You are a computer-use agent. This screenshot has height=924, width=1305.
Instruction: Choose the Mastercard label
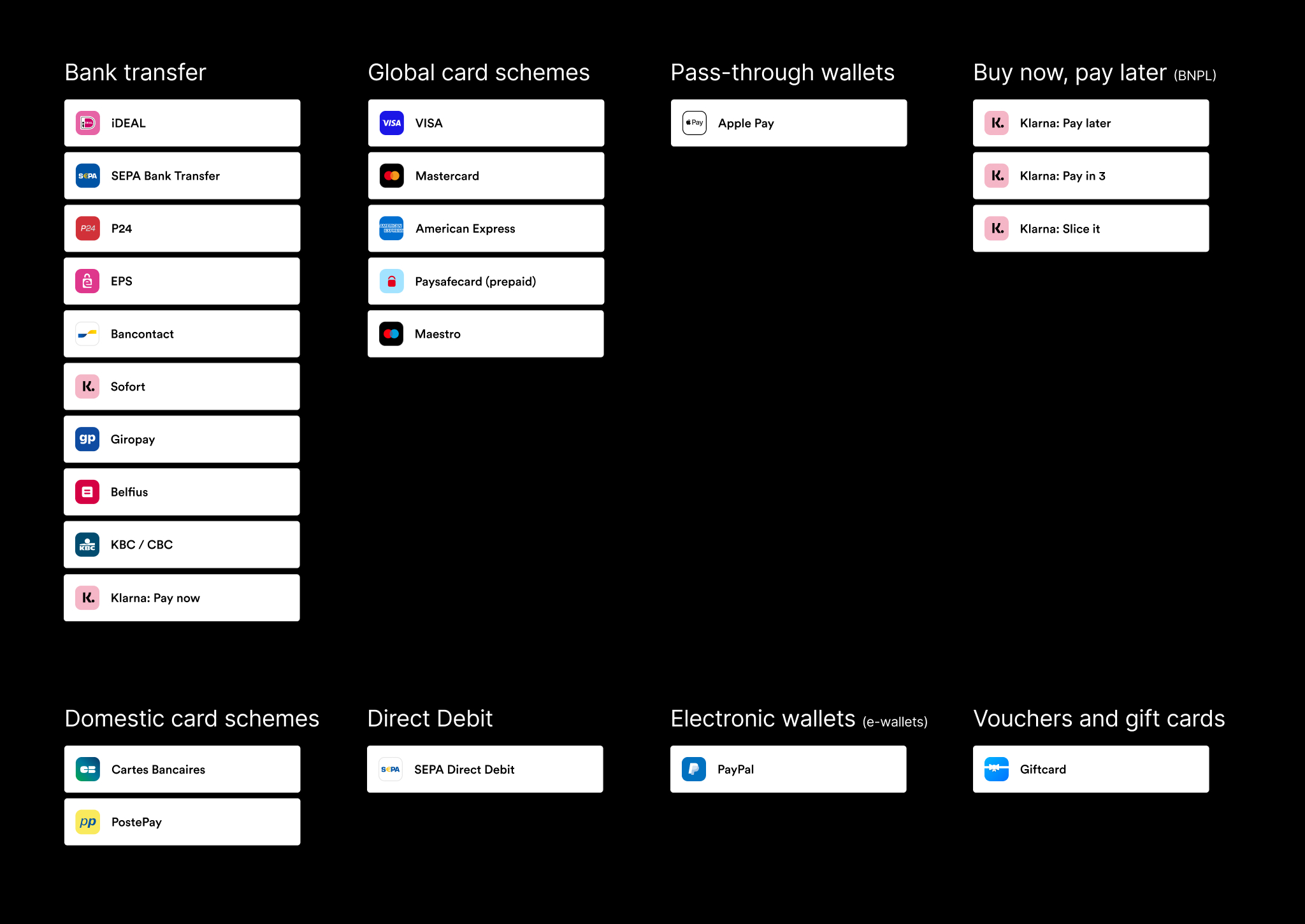447,176
